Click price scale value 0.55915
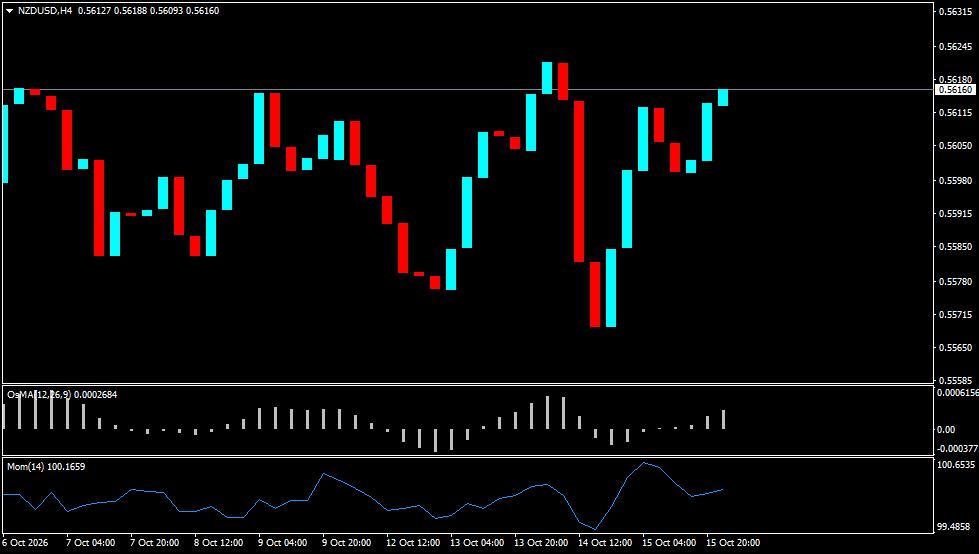This screenshot has width=979, height=554. click(x=955, y=214)
